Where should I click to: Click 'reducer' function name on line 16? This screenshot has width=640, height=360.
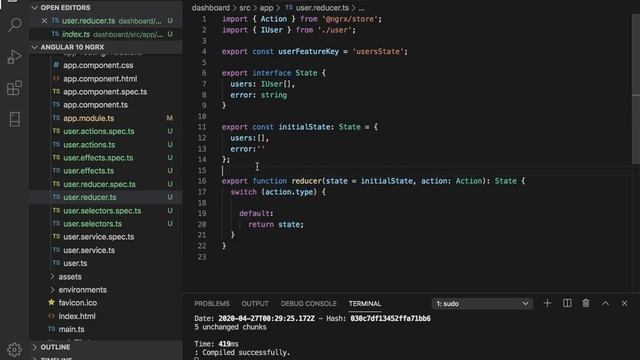pos(307,181)
